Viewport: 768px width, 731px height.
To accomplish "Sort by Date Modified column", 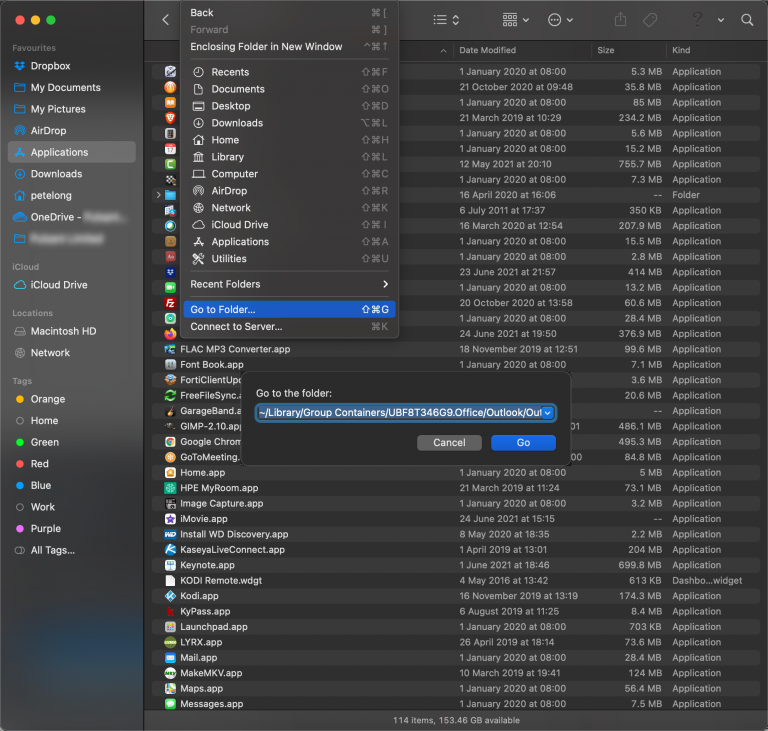I will click(x=487, y=50).
